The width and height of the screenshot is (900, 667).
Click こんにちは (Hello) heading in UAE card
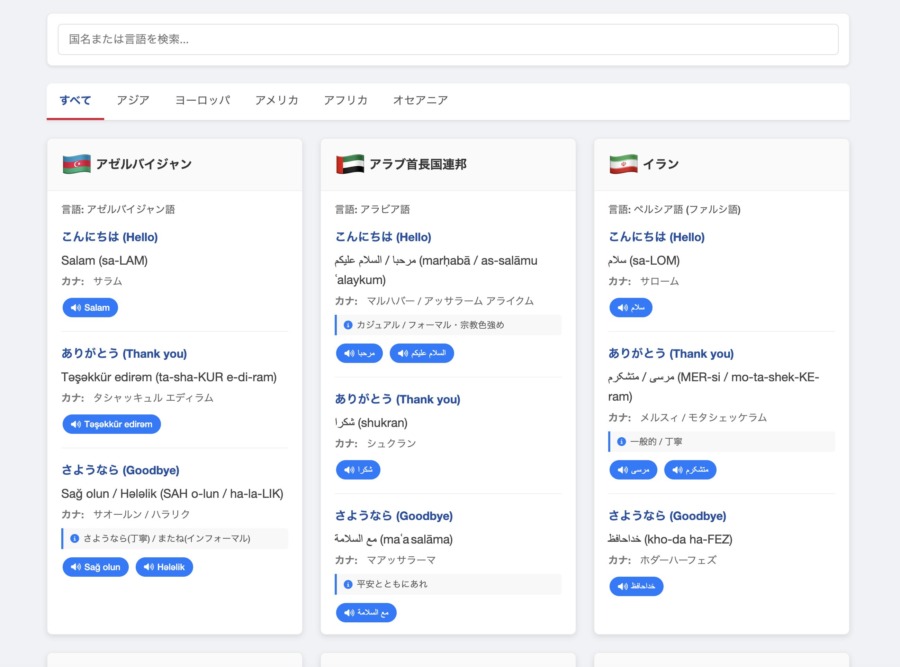coord(383,236)
